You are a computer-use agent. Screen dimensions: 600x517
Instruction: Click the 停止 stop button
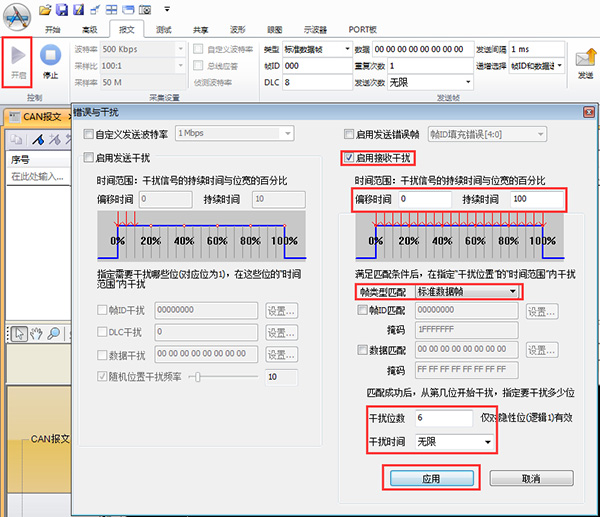(x=50, y=62)
